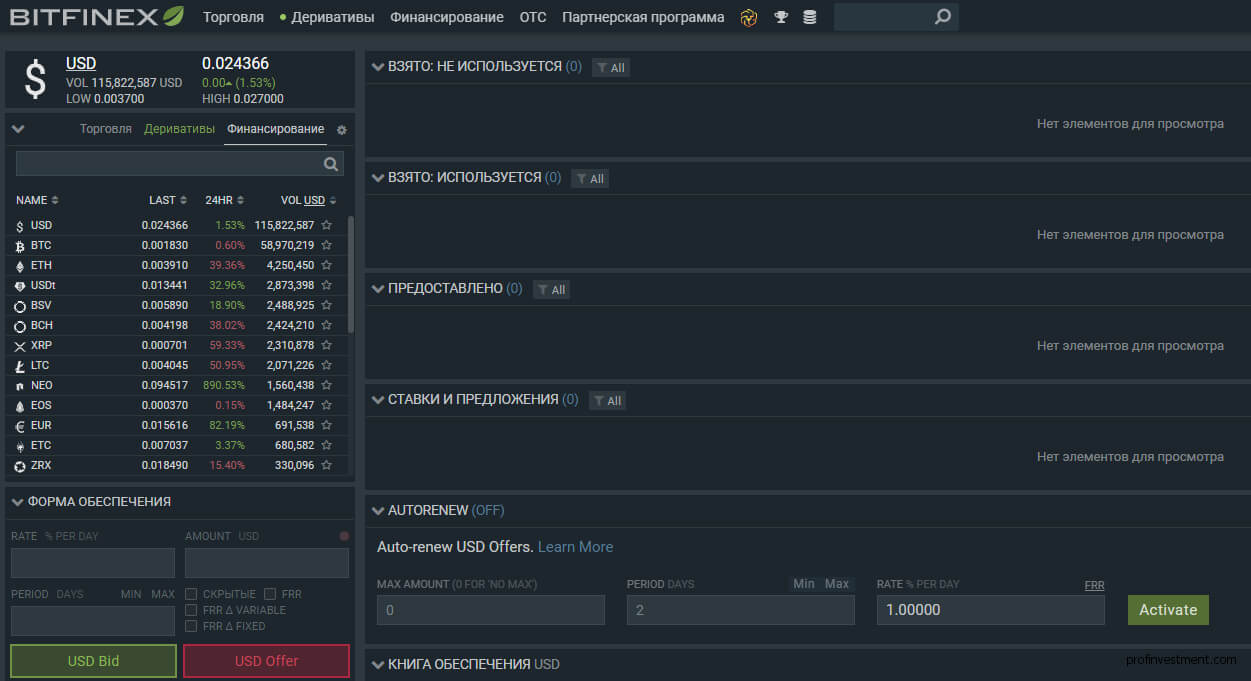Collapse the ticker list panel chevron
This screenshot has width=1251, height=681.
[x=18, y=129]
